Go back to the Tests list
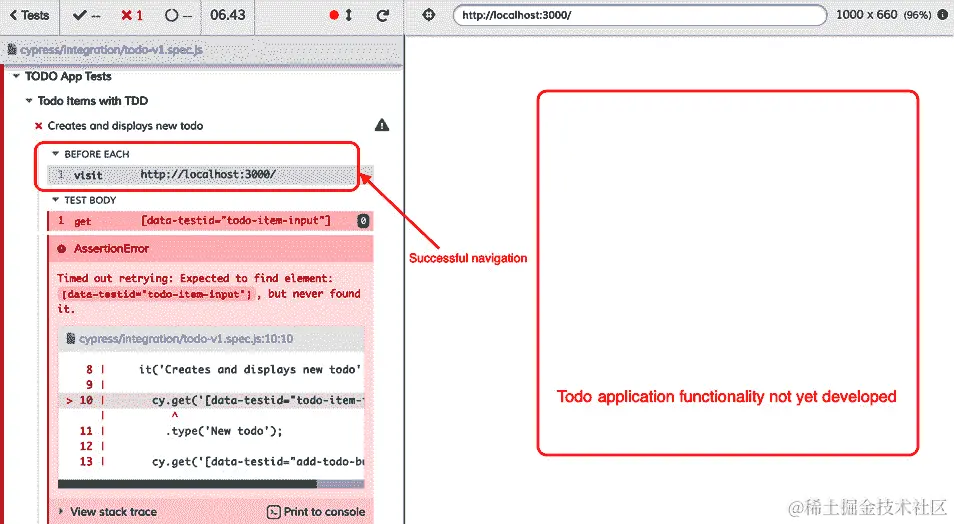This screenshot has width=954, height=524. tap(29, 15)
